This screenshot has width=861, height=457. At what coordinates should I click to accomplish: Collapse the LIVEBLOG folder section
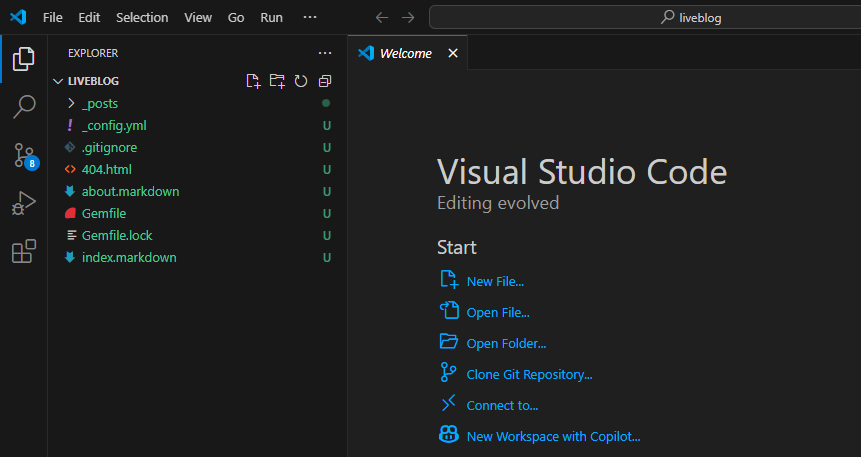tap(58, 81)
